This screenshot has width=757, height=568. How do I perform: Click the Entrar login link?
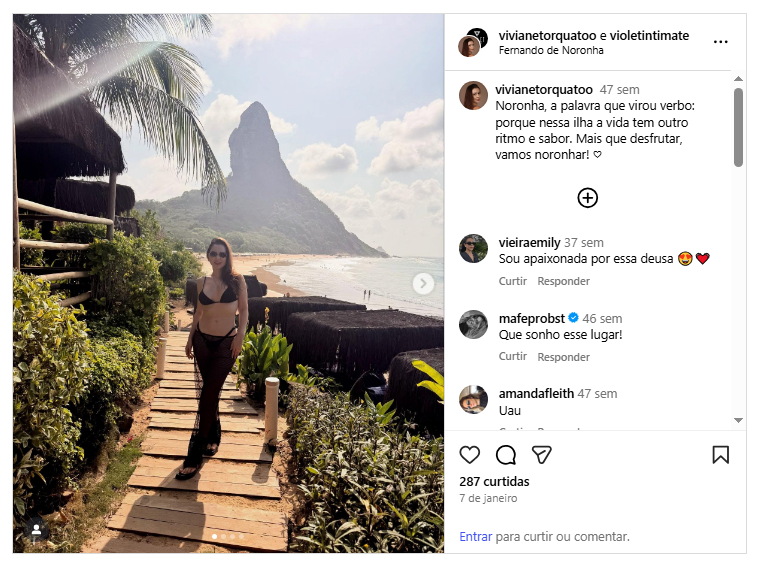pos(475,537)
